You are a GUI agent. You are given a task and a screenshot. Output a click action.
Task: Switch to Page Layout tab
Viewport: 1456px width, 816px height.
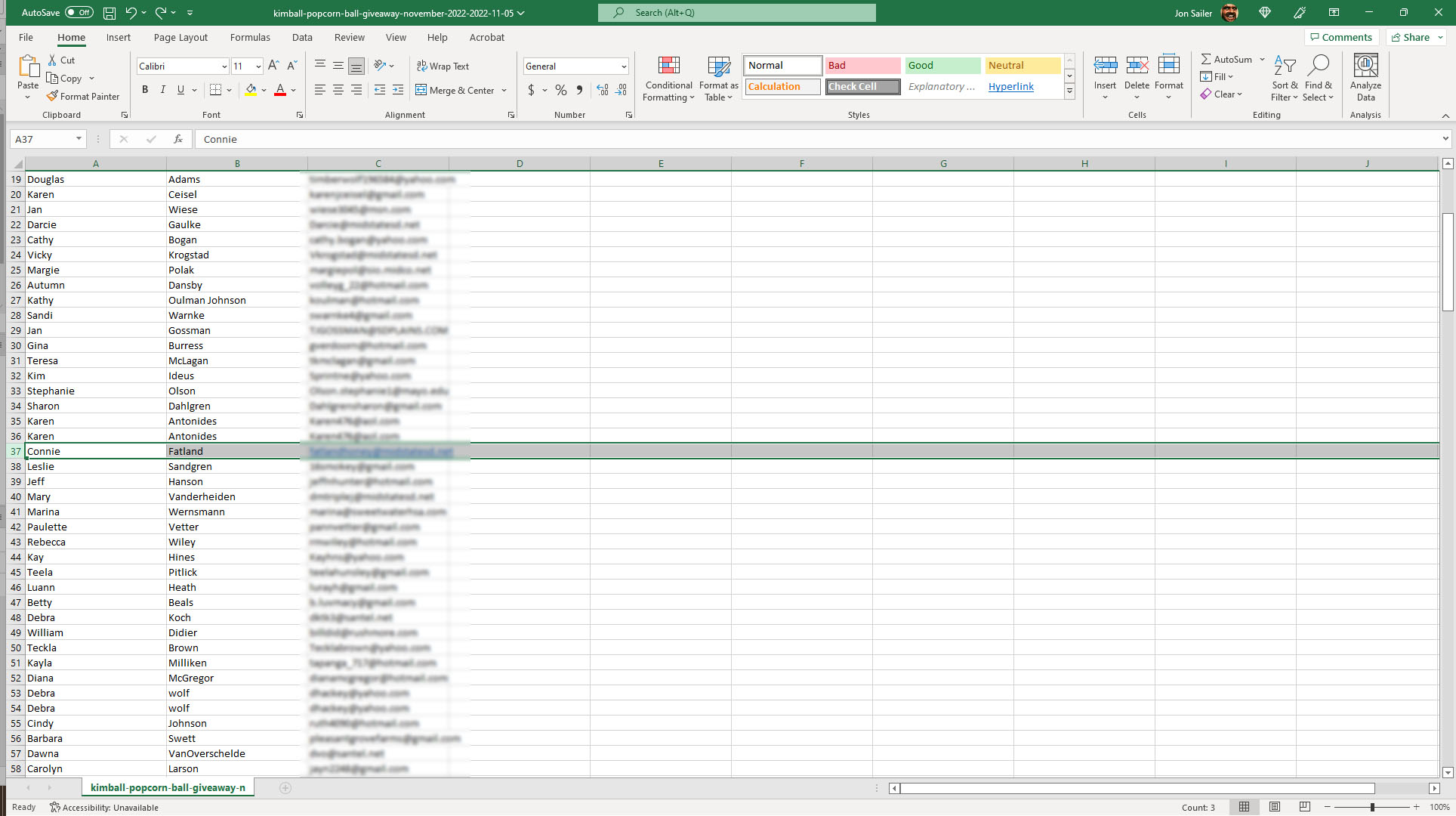[180, 37]
